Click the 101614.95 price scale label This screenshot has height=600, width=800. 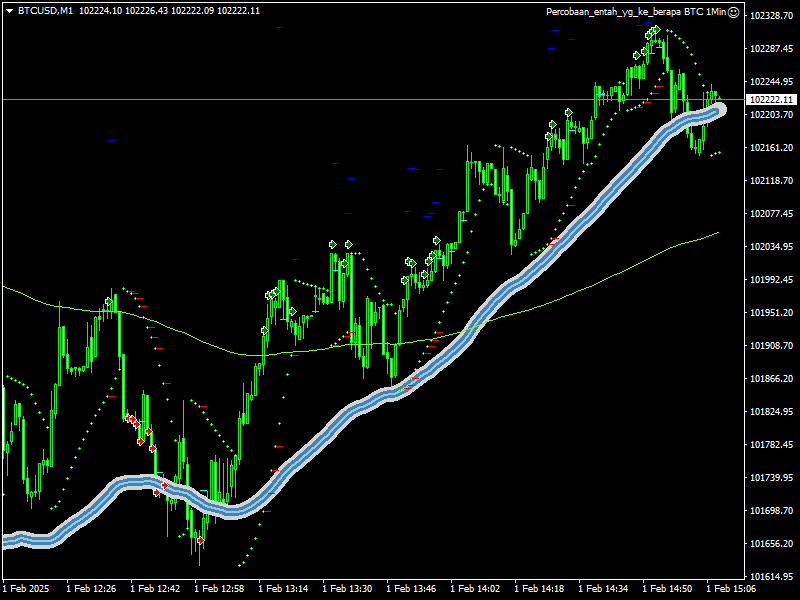point(771,577)
